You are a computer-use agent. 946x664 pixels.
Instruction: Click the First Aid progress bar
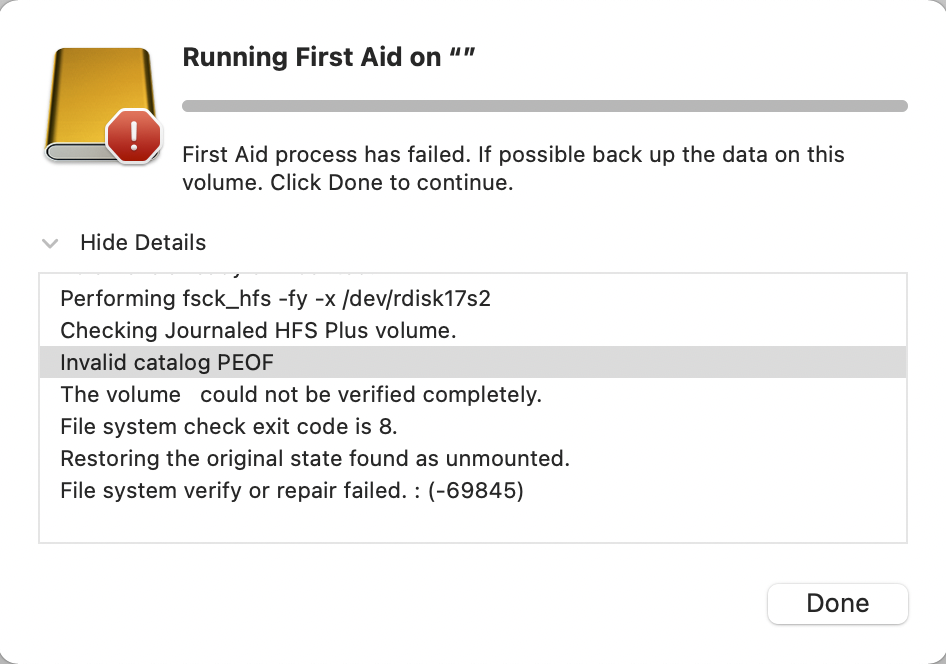point(545,105)
